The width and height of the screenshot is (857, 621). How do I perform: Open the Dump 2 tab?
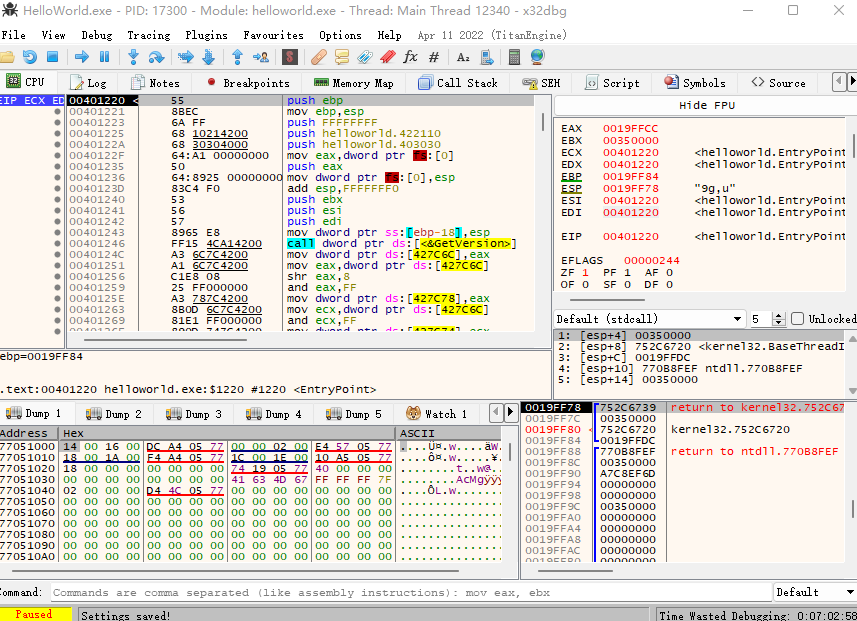click(114, 414)
